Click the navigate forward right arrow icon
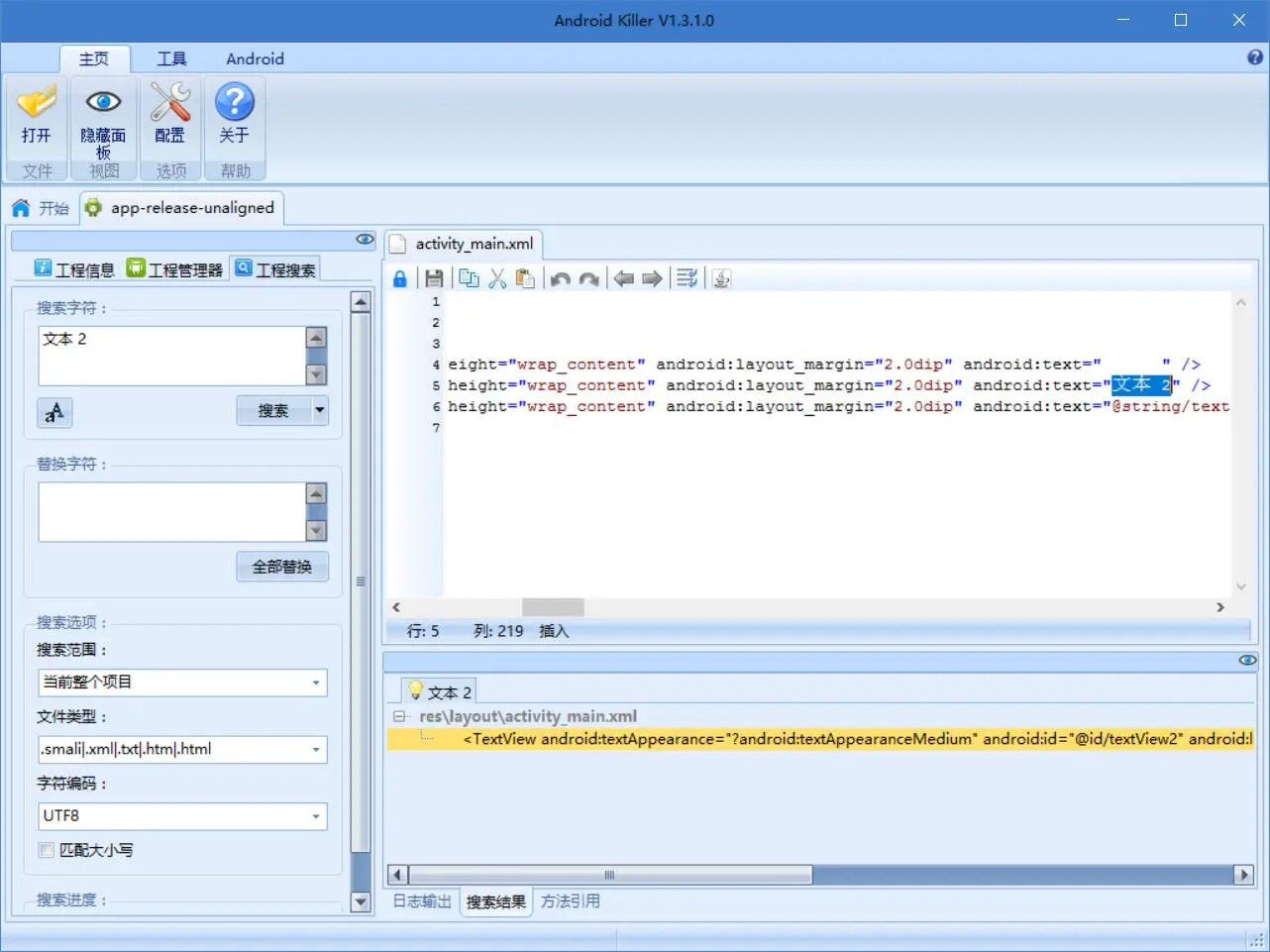 tap(652, 279)
